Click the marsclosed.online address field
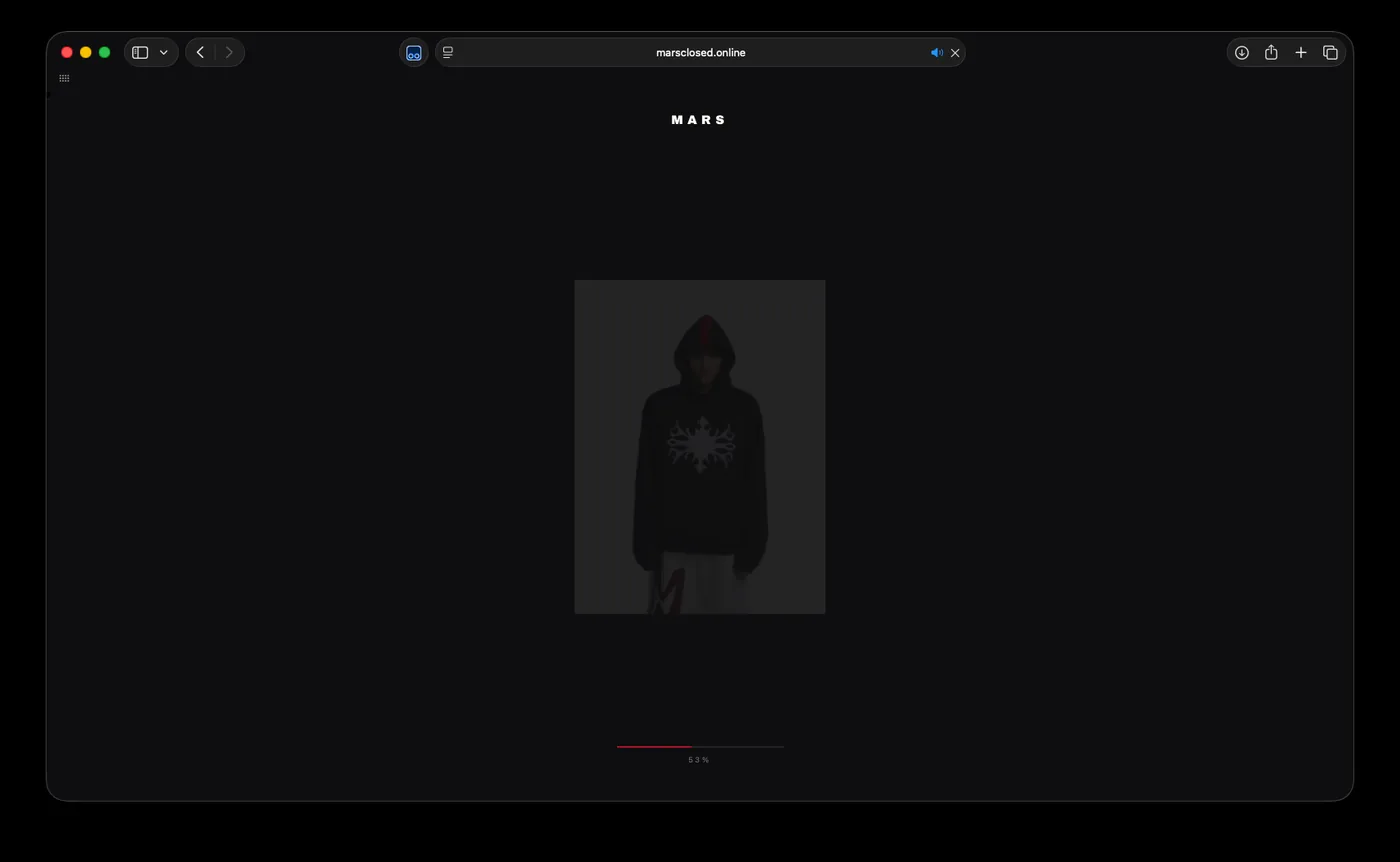This screenshot has height=862, width=1400. click(x=700, y=53)
